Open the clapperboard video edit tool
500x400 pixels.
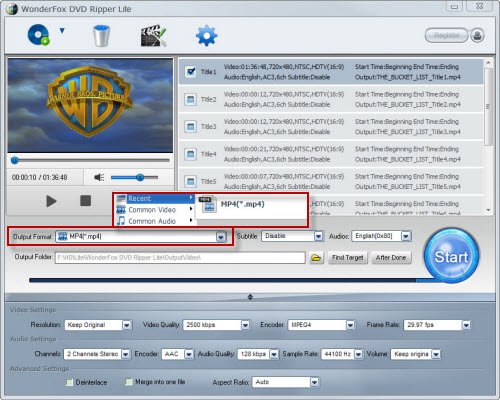click(154, 35)
